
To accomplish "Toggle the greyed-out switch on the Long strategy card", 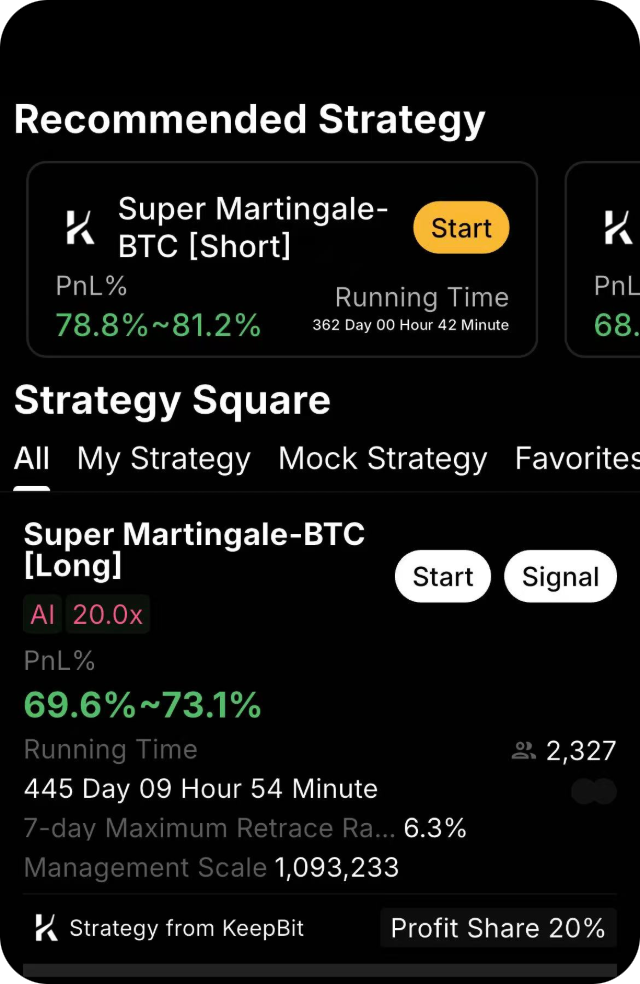I will [595, 790].
